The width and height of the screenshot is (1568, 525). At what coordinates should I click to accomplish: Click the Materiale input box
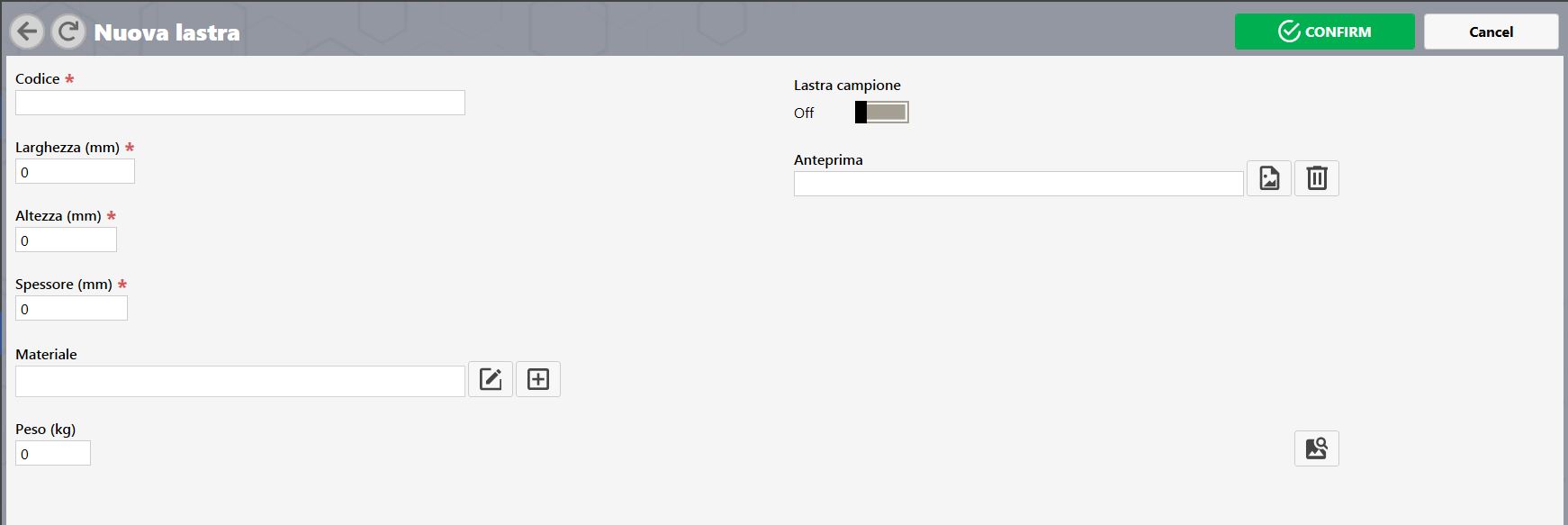(x=240, y=381)
